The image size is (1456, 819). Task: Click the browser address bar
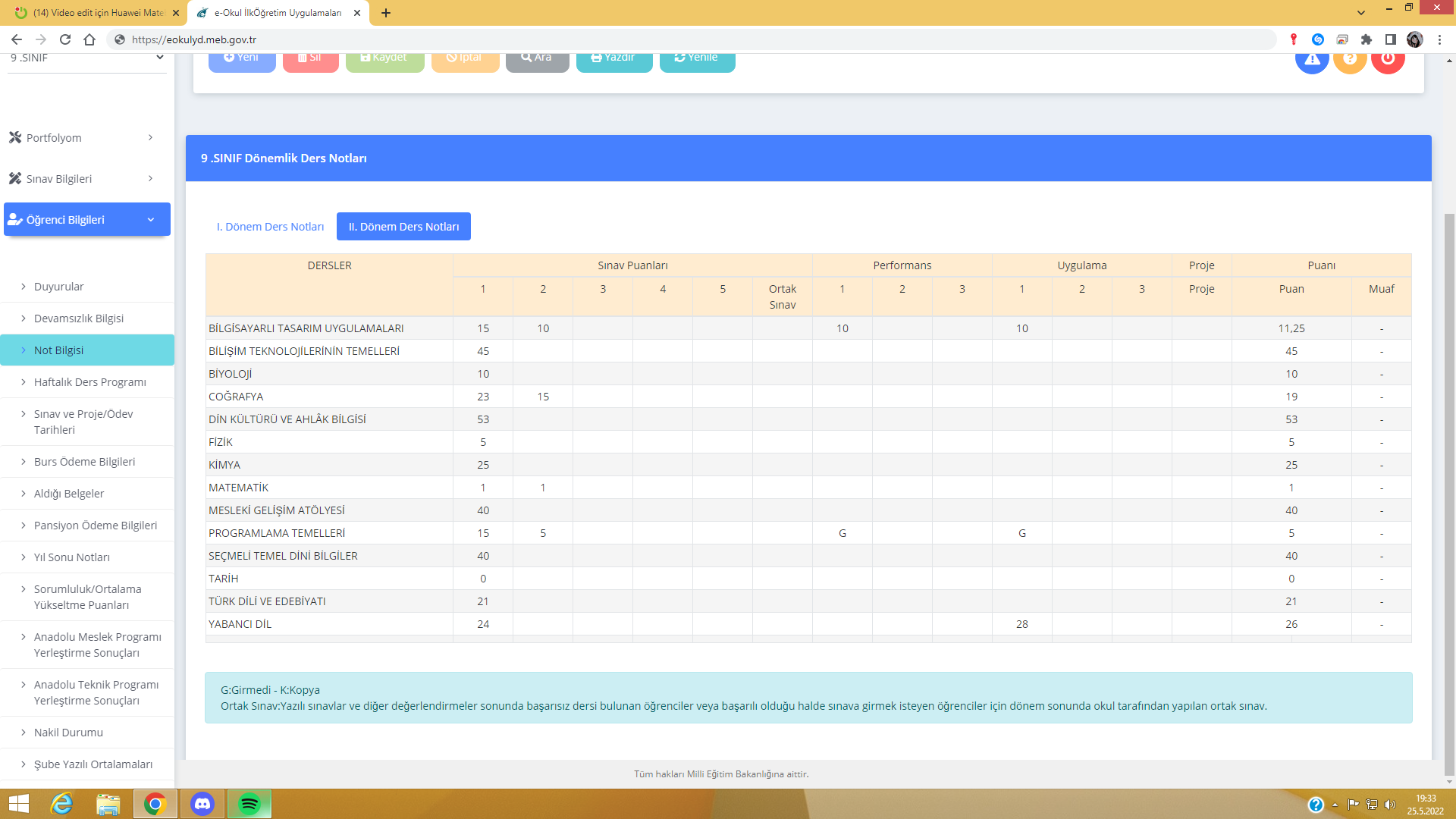(682, 39)
